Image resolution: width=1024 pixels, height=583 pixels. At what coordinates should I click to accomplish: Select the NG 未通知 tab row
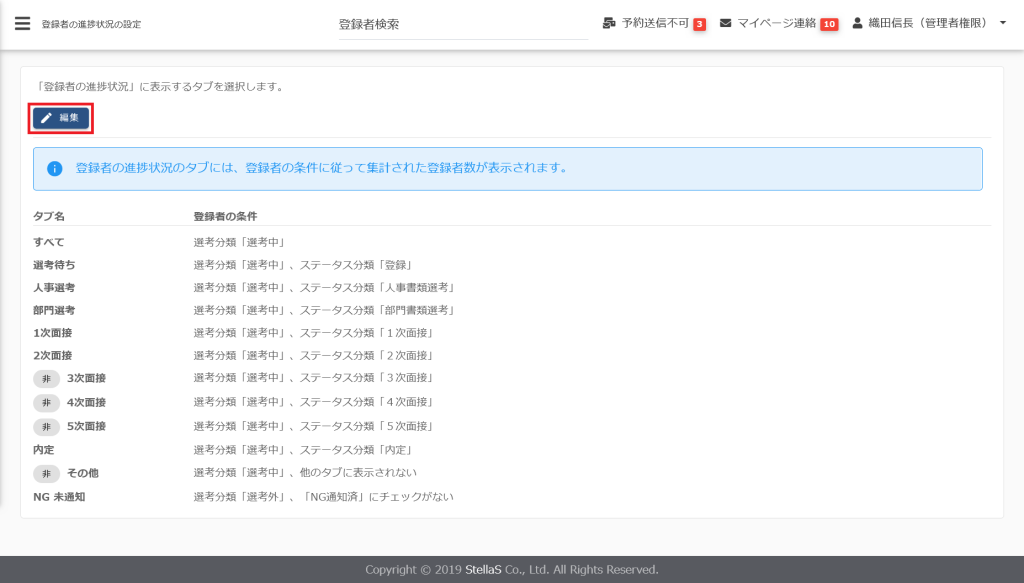click(x=59, y=496)
